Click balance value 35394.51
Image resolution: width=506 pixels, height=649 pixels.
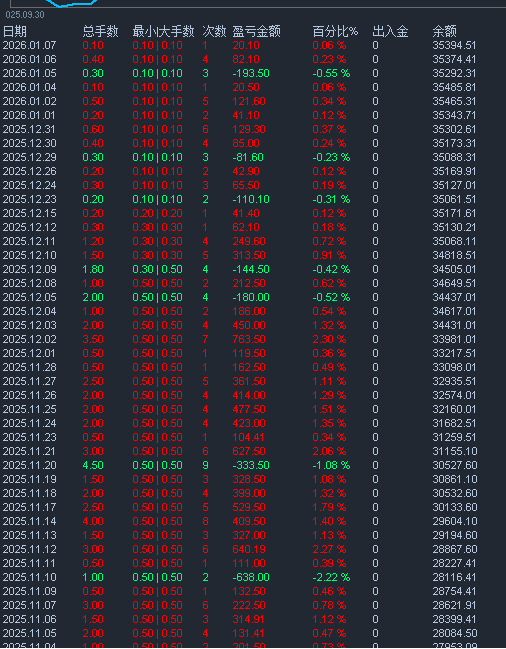[454, 45]
